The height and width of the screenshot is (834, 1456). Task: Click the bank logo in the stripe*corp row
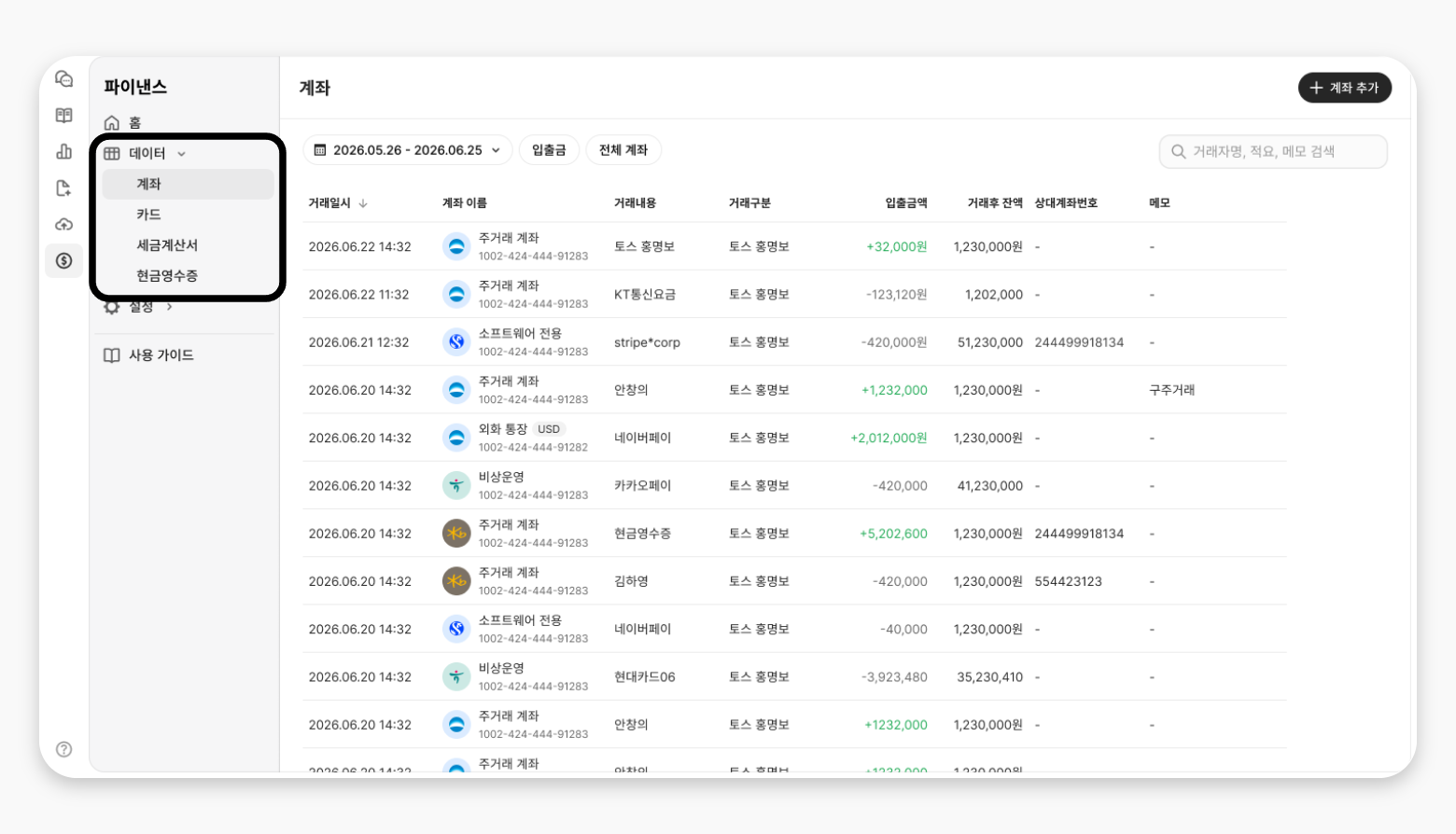coord(456,342)
